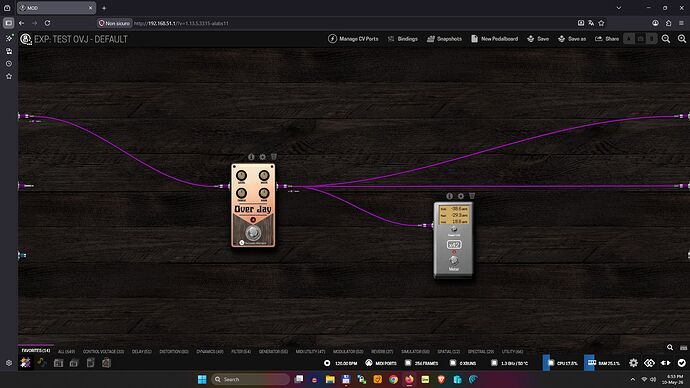The height and width of the screenshot is (388, 690).
Task: Select Dynamics plugin category tab
Action: coord(210,351)
